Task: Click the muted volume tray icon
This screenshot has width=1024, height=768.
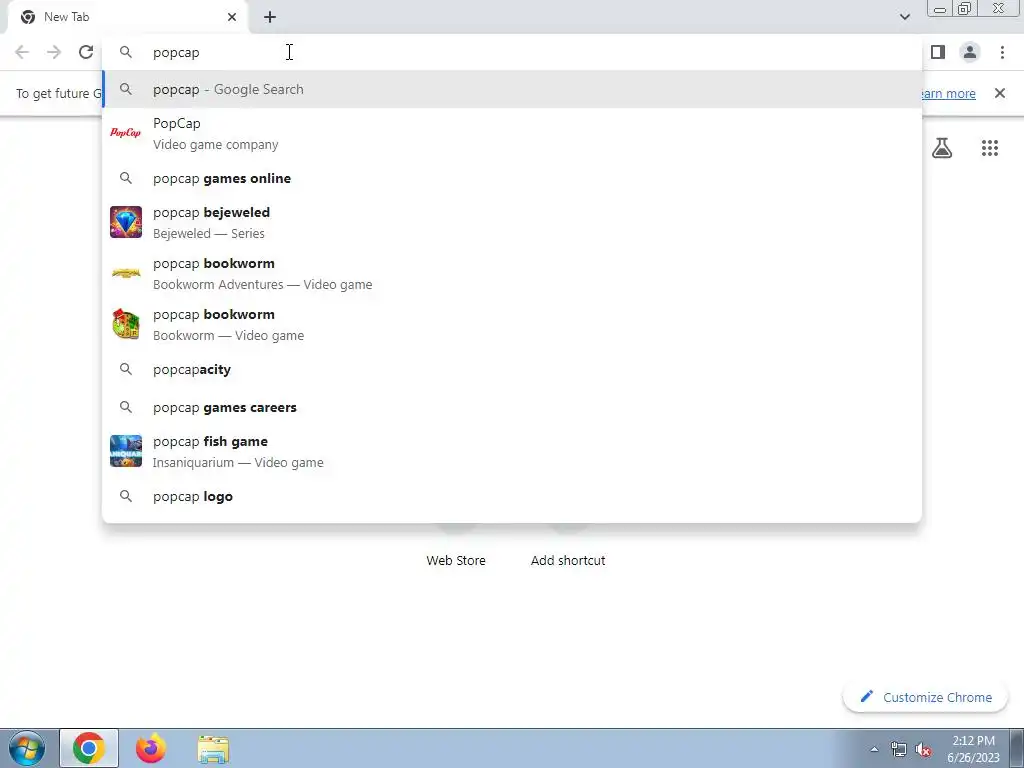Action: click(x=923, y=750)
